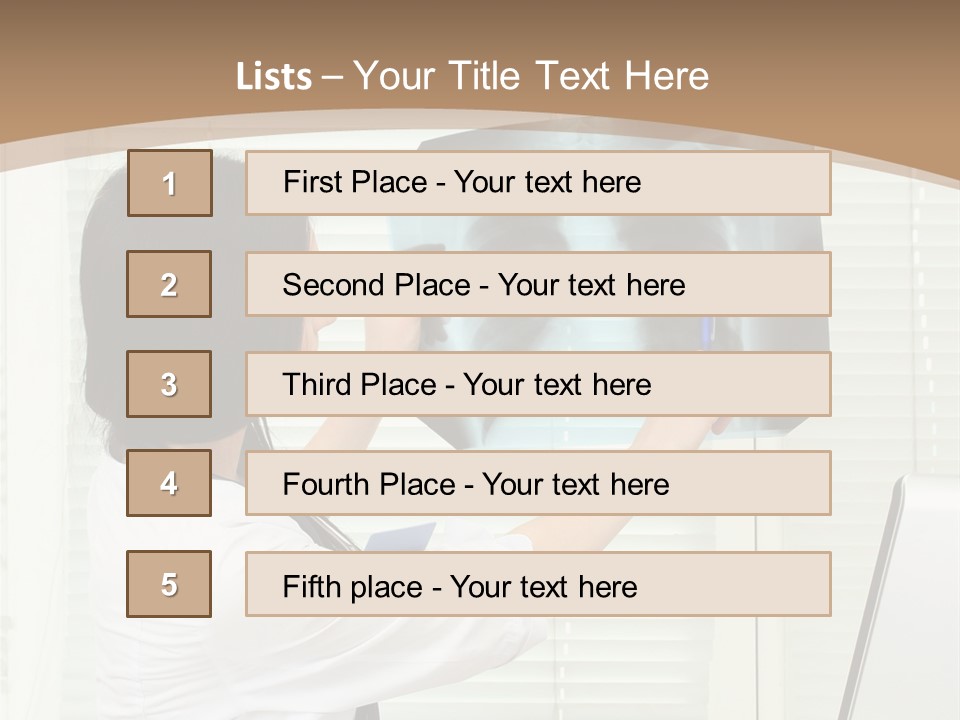960x720 pixels.
Task: Select the Fifth place text box
Action: [x=538, y=584]
